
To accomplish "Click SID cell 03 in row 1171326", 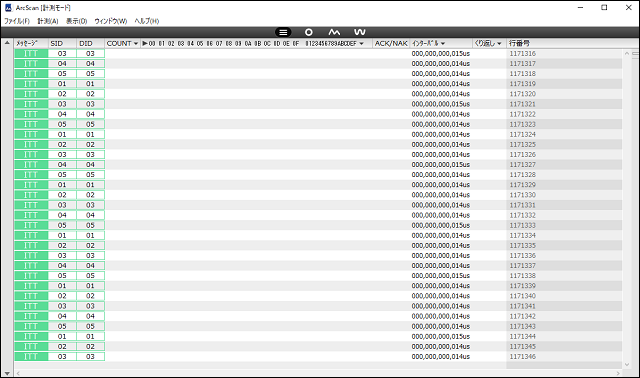I will click(62, 155).
